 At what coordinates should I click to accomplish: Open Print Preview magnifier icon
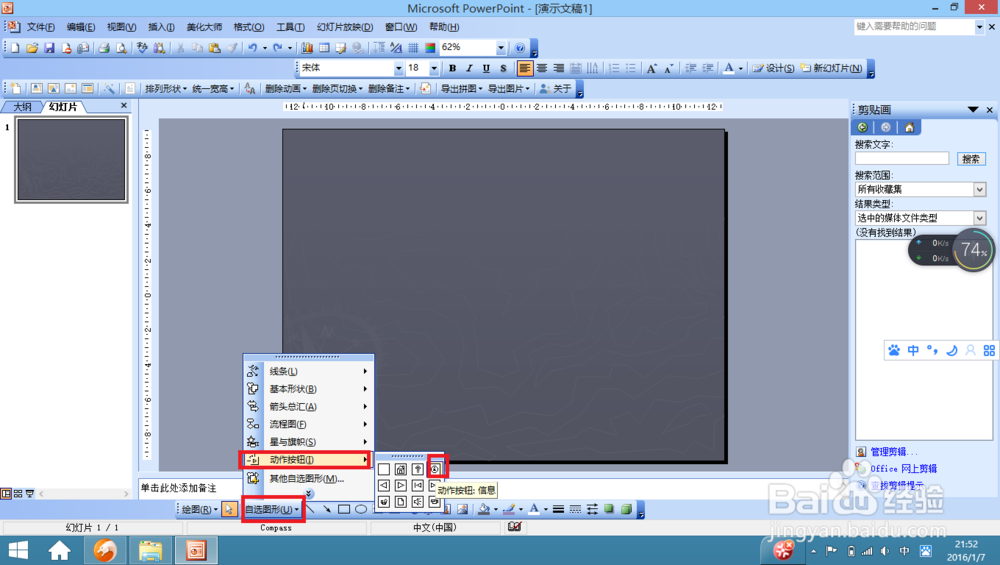121,48
